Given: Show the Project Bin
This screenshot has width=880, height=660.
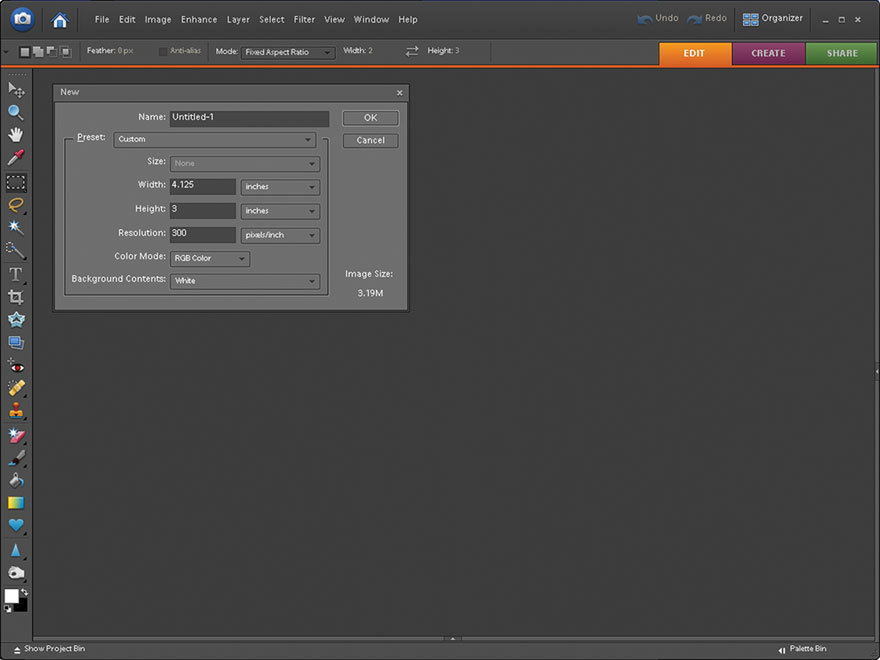Looking at the screenshot, I should click(x=49, y=649).
